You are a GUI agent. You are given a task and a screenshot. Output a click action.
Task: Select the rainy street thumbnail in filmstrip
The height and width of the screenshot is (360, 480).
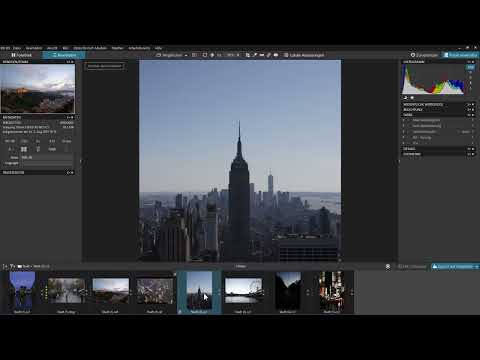pyautogui.click(x=66, y=291)
